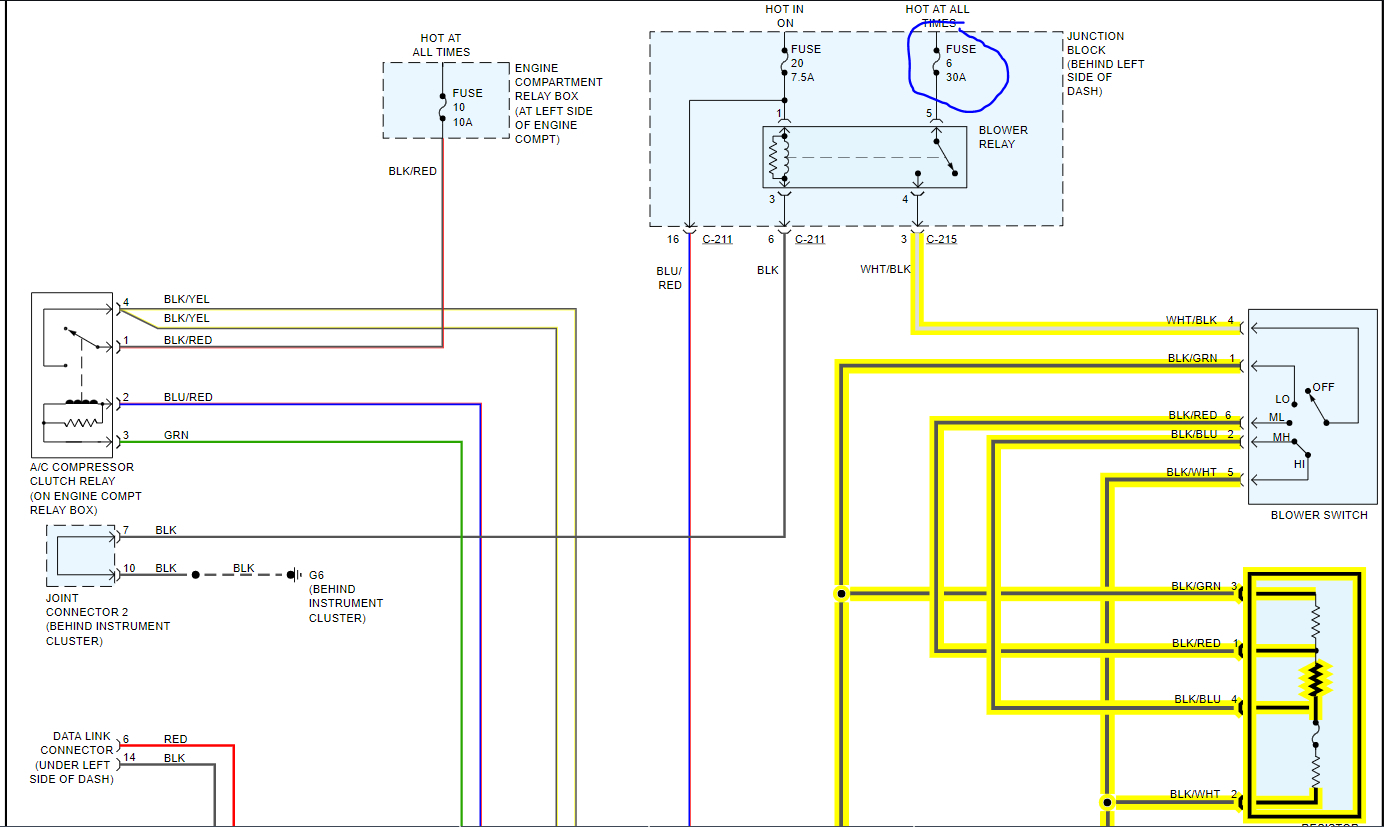
Task: Select the MH position on the blower switch
Action: [x=1281, y=437]
